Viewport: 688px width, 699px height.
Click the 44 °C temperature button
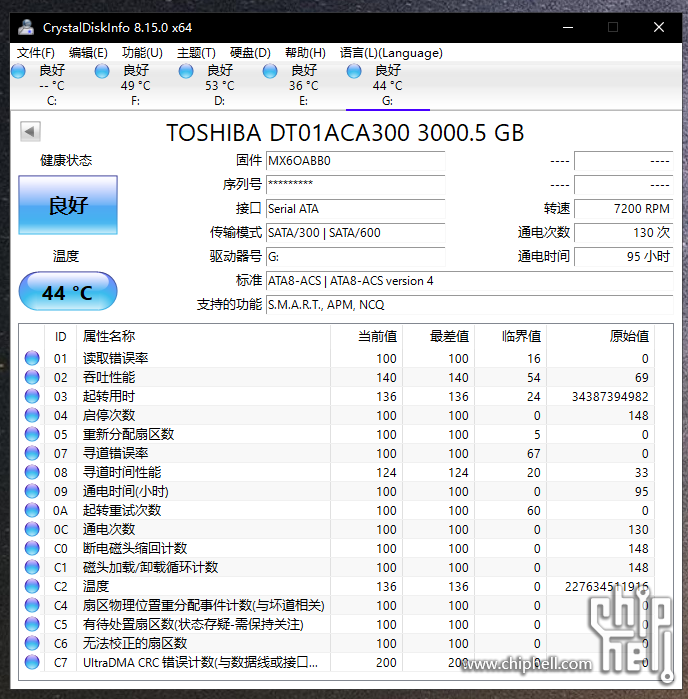coord(68,291)
